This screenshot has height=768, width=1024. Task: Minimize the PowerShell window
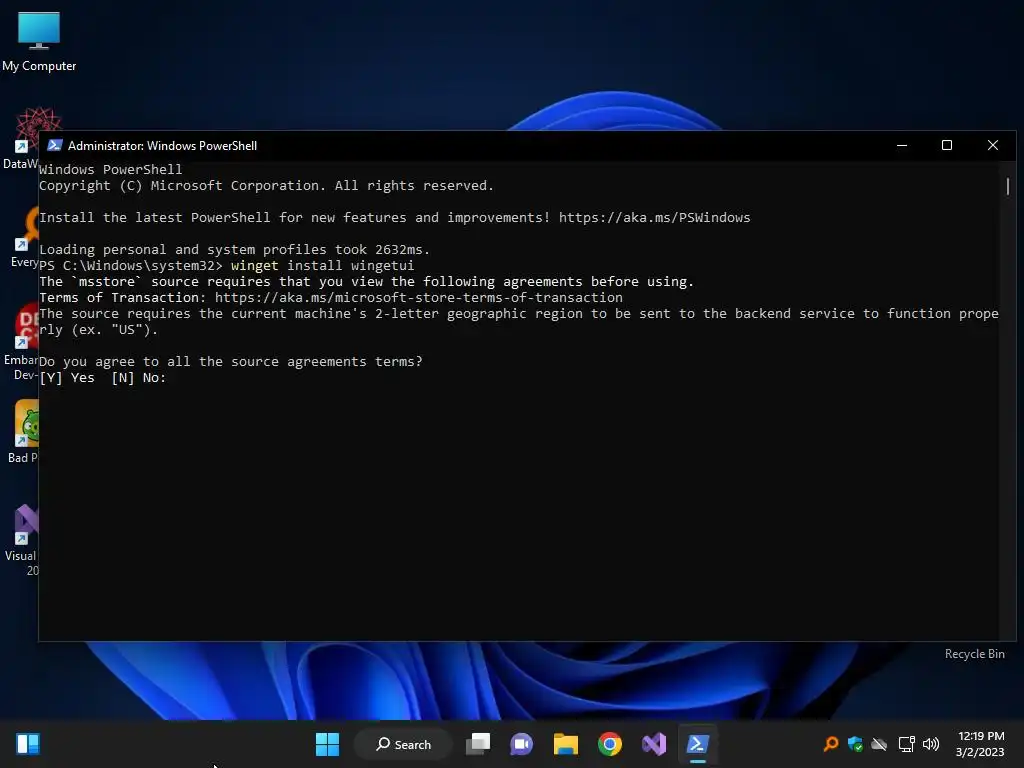tap(902, 145)
